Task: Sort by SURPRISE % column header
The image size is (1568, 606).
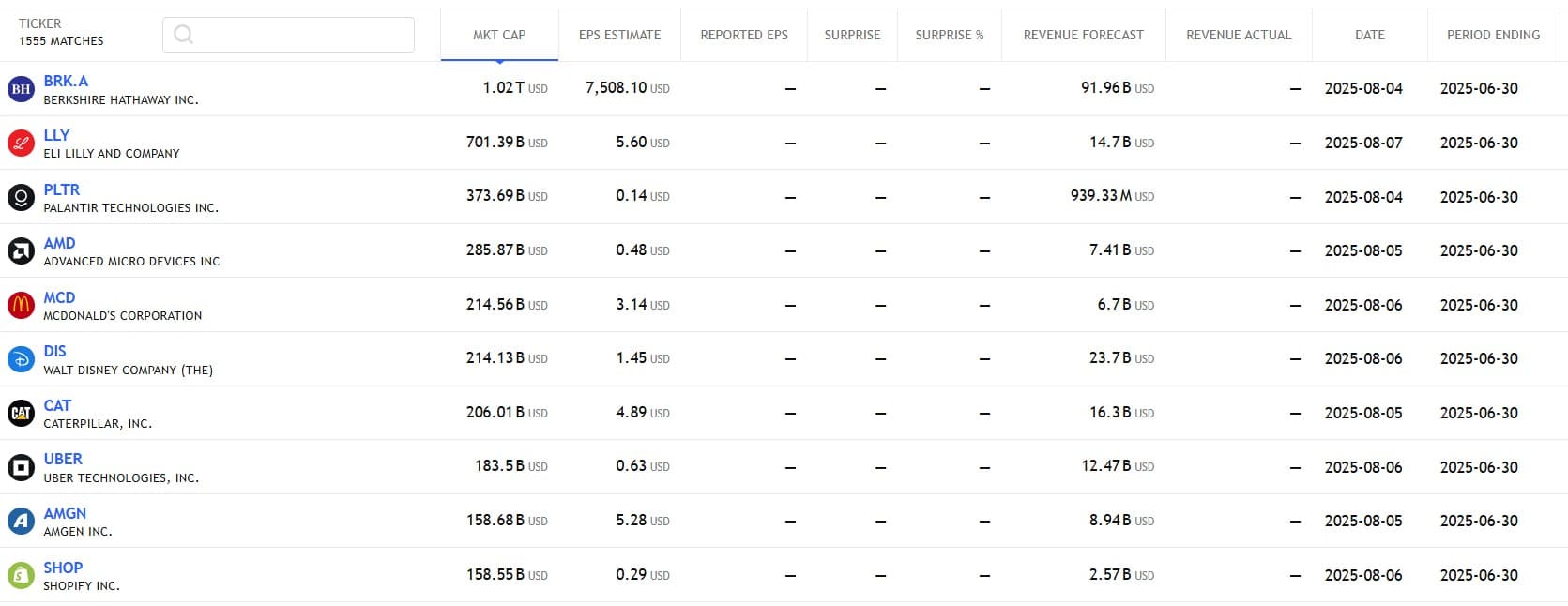Action: tap(950, 35)
